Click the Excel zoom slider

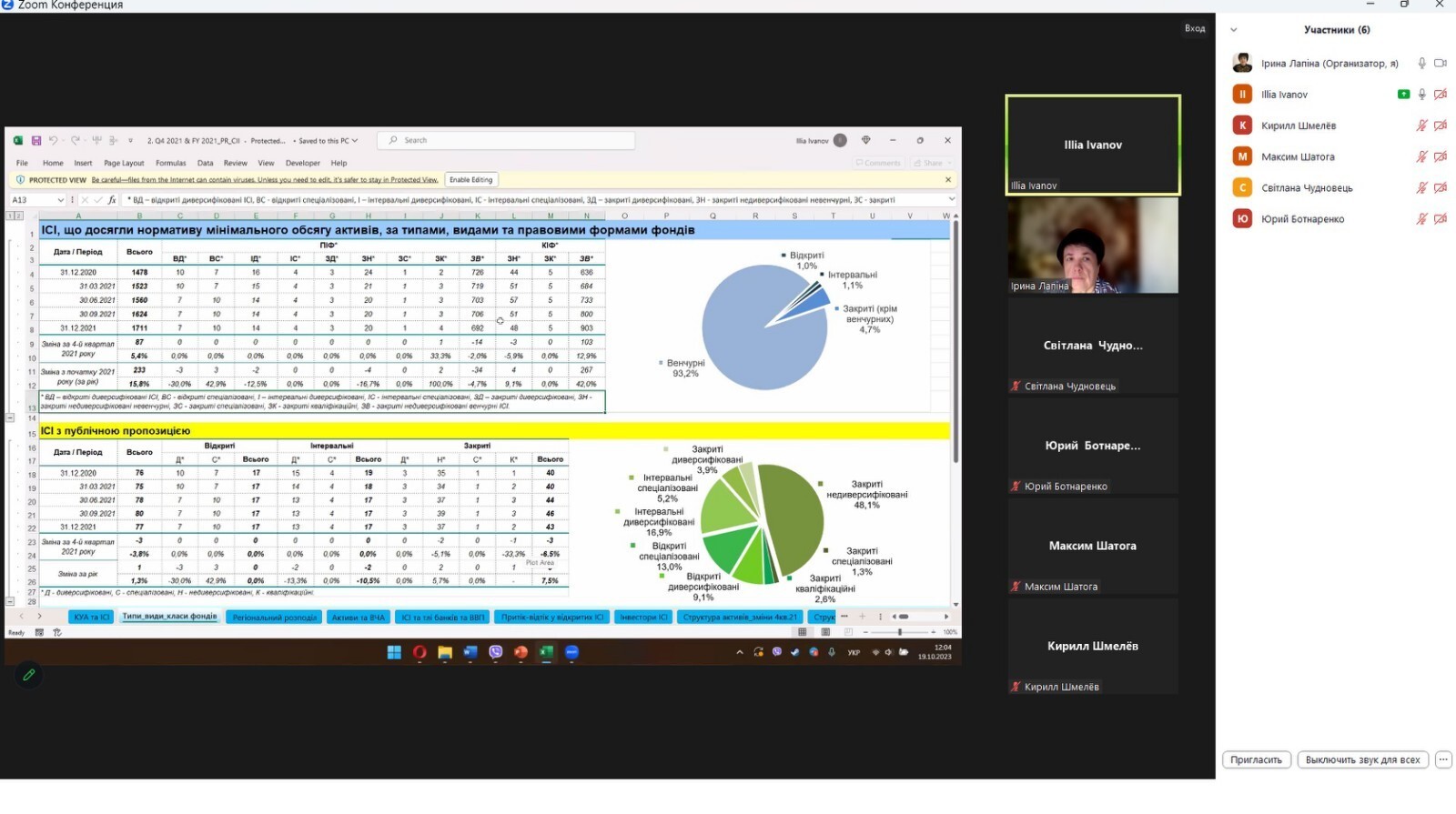click(x=899, y=631)
